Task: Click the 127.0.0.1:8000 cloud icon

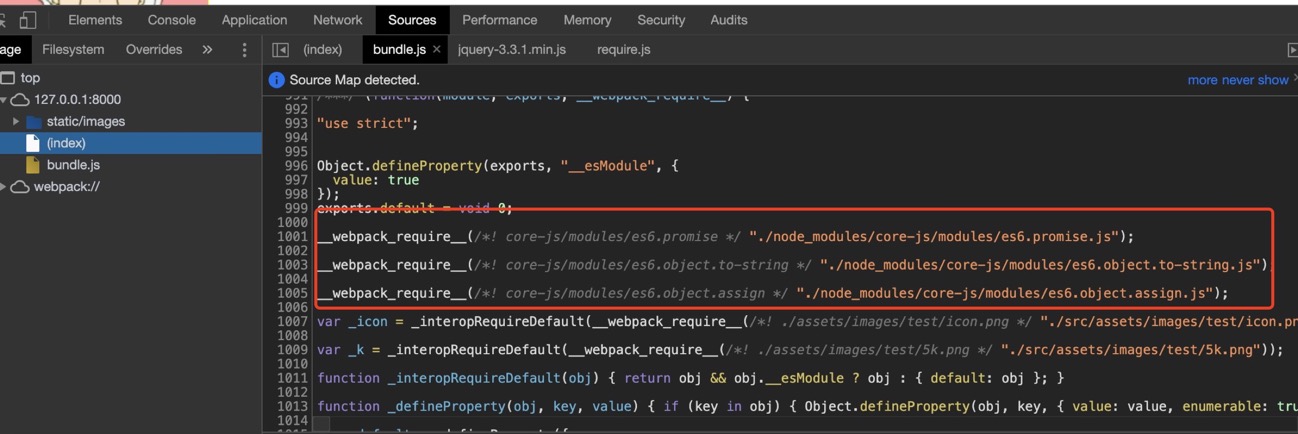Action: coord(20,100)
